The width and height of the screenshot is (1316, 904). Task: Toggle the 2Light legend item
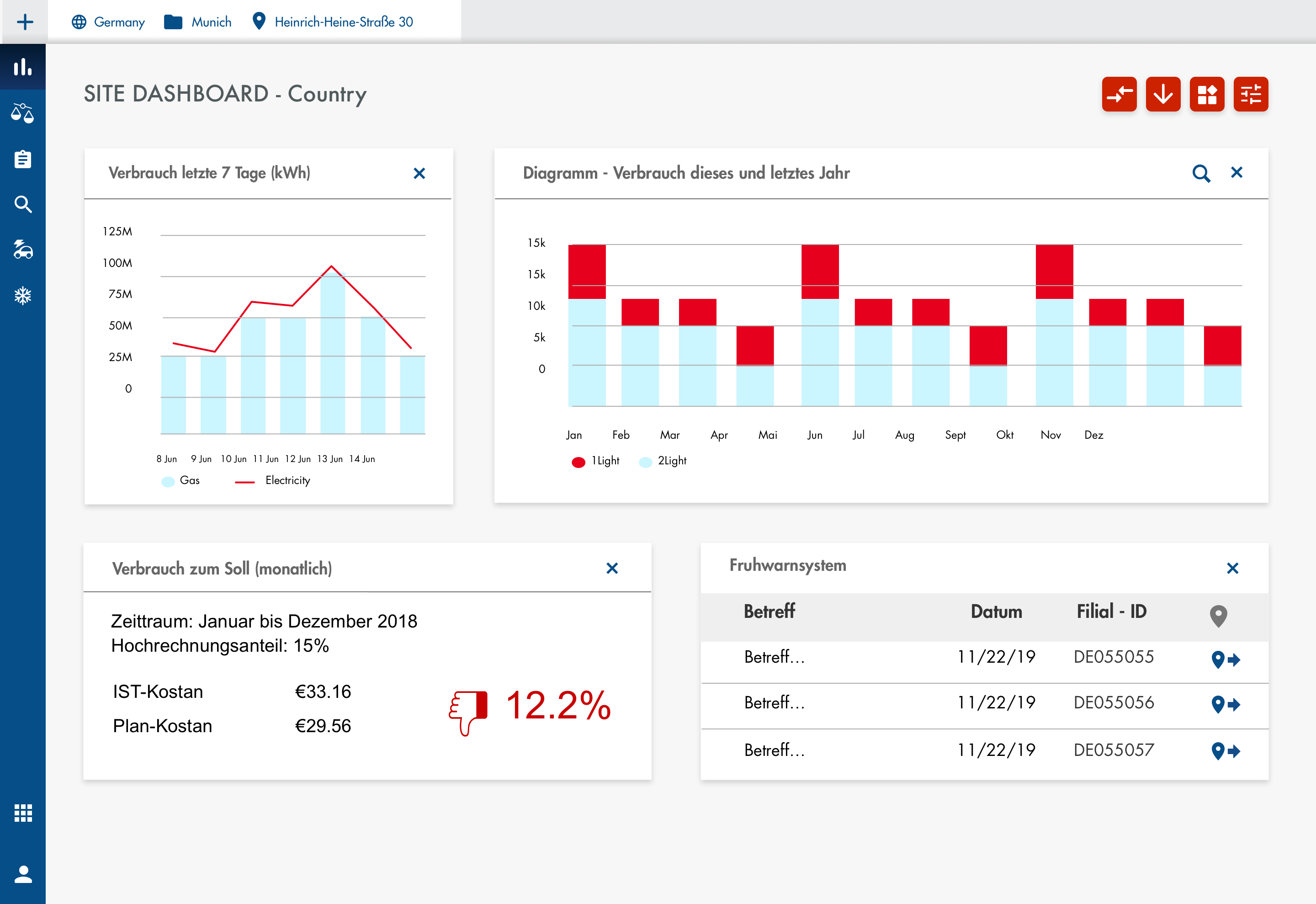[663, 461]
